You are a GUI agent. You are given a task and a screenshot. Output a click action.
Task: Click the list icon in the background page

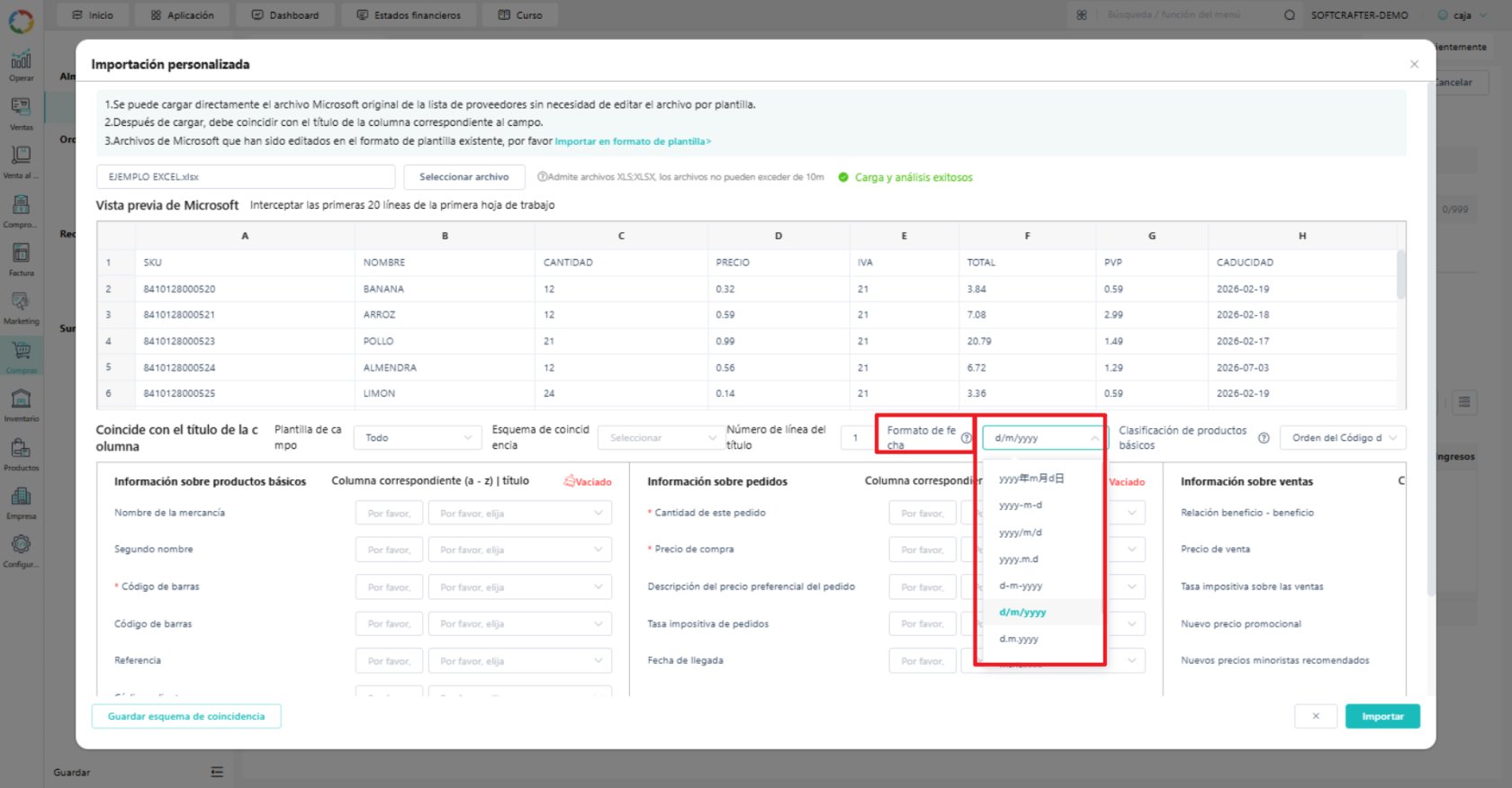(1464, 402)
